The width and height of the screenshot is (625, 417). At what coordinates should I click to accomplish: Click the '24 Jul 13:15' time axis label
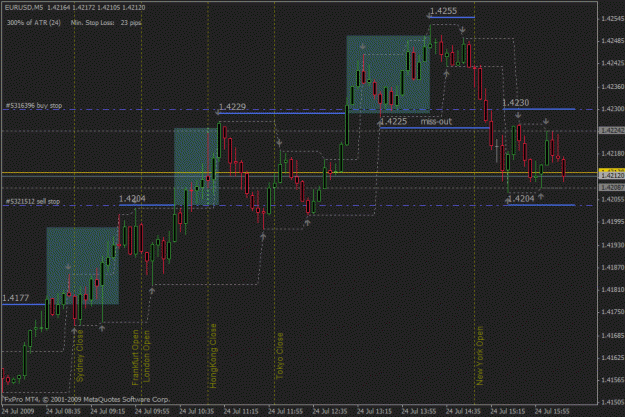(x=374, y=411)
